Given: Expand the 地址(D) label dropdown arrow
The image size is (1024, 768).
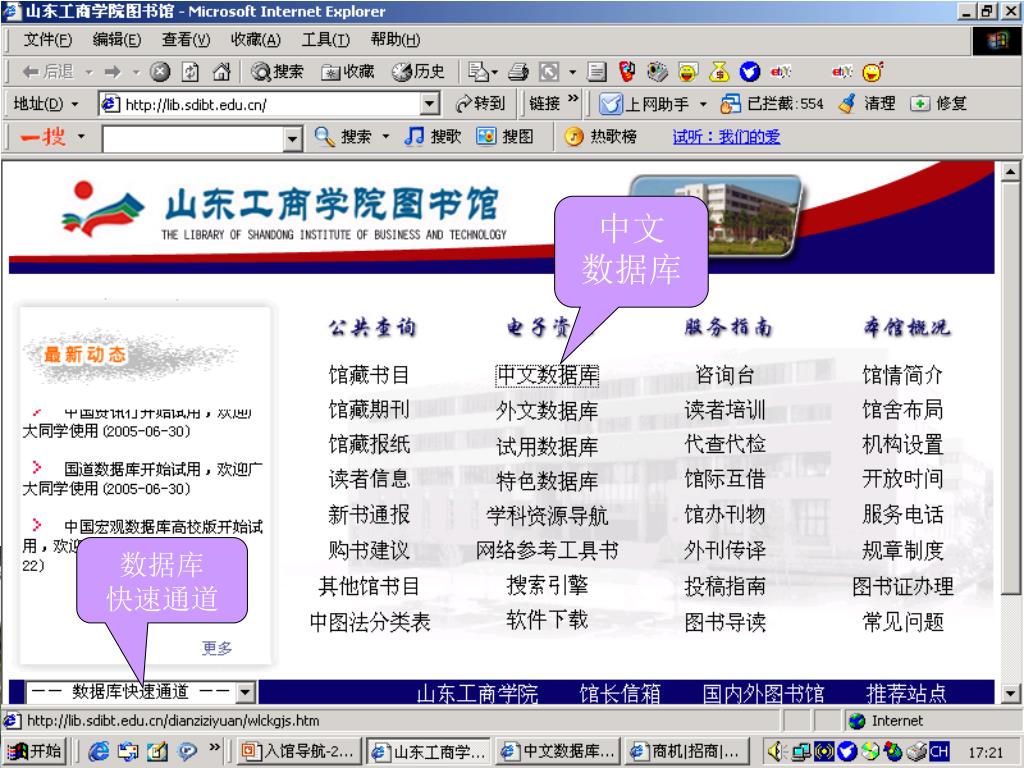Looking at the screenshot, I should (75, 104).
